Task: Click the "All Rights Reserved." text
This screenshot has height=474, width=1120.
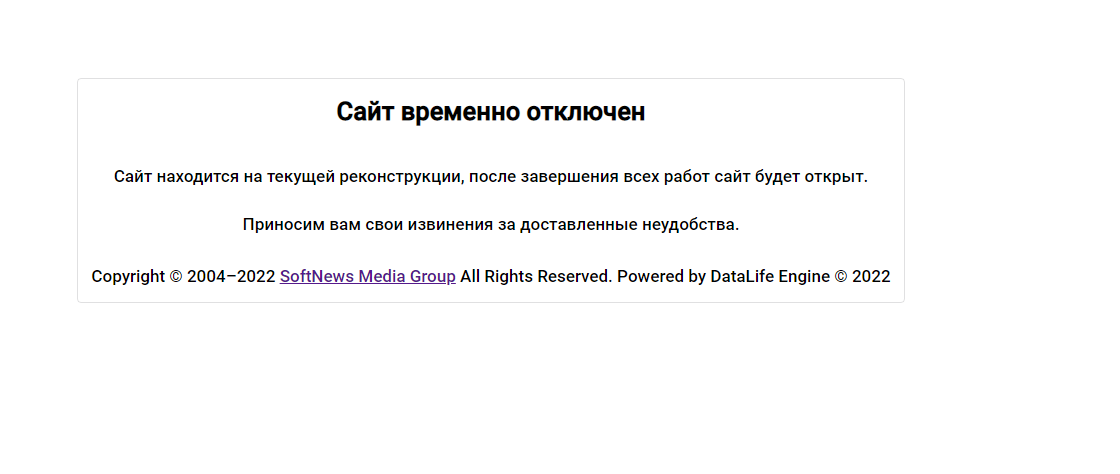Action: pyautogui.click(x=536, y=277)
